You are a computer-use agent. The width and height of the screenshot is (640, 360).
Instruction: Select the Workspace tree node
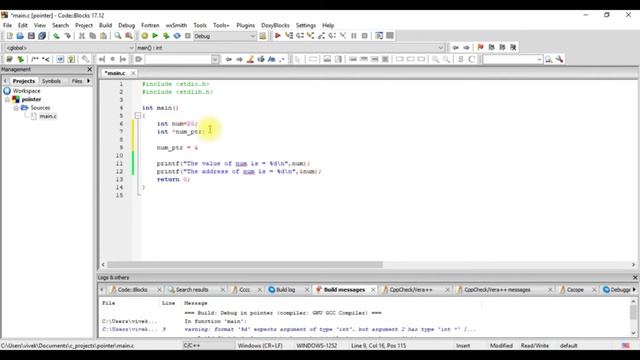tap(27, 91)
